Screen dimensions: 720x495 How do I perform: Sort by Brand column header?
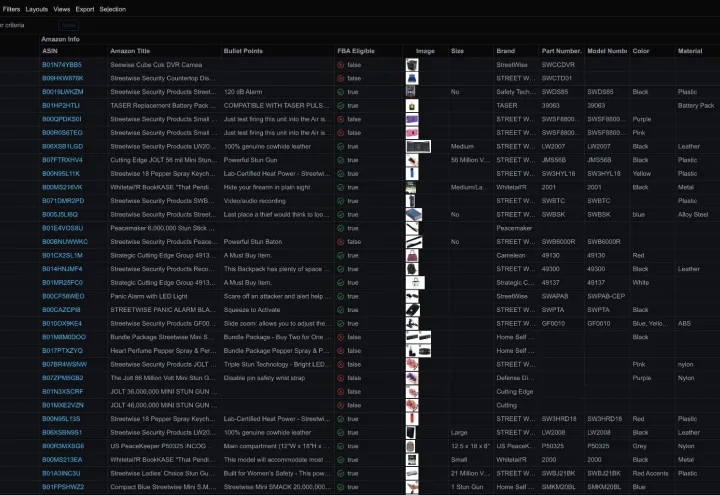[505, 51]
